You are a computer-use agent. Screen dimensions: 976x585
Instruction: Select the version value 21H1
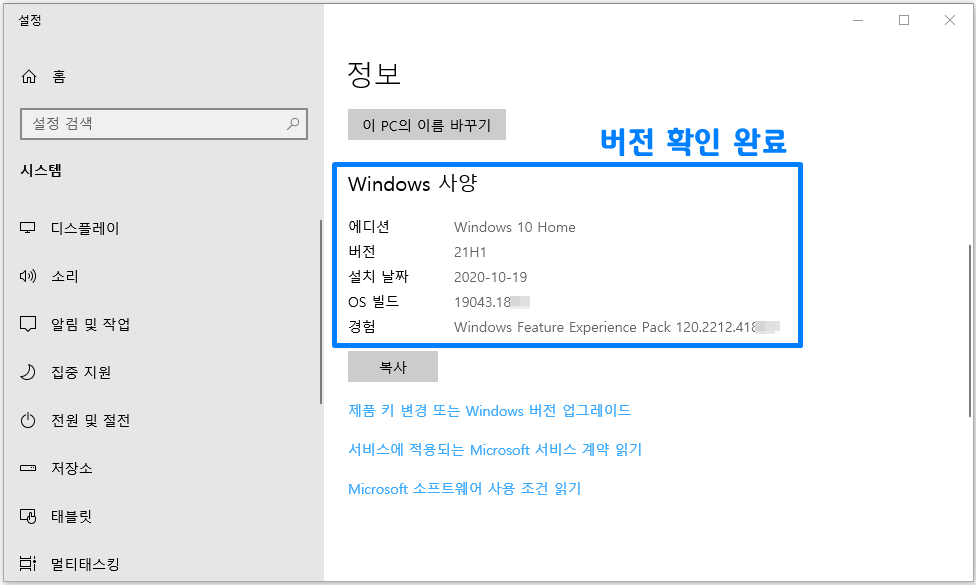(470, 252)
